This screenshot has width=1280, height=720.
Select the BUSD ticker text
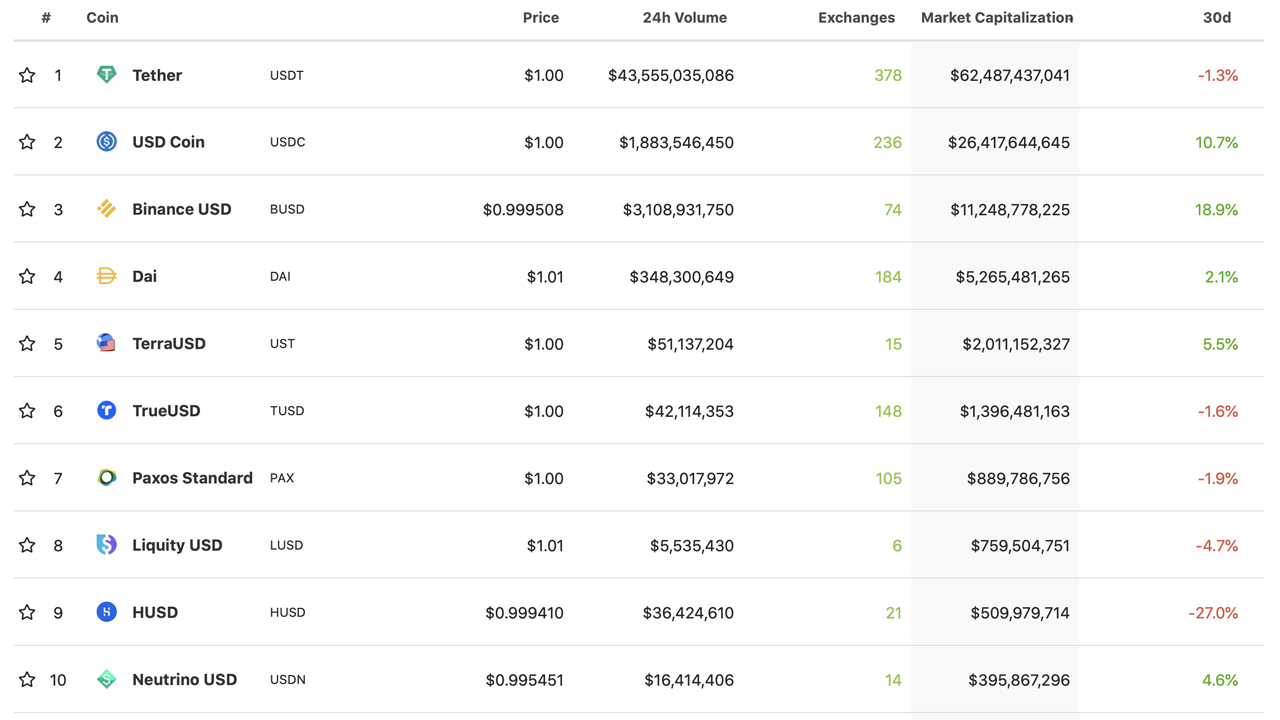(287, 209)
